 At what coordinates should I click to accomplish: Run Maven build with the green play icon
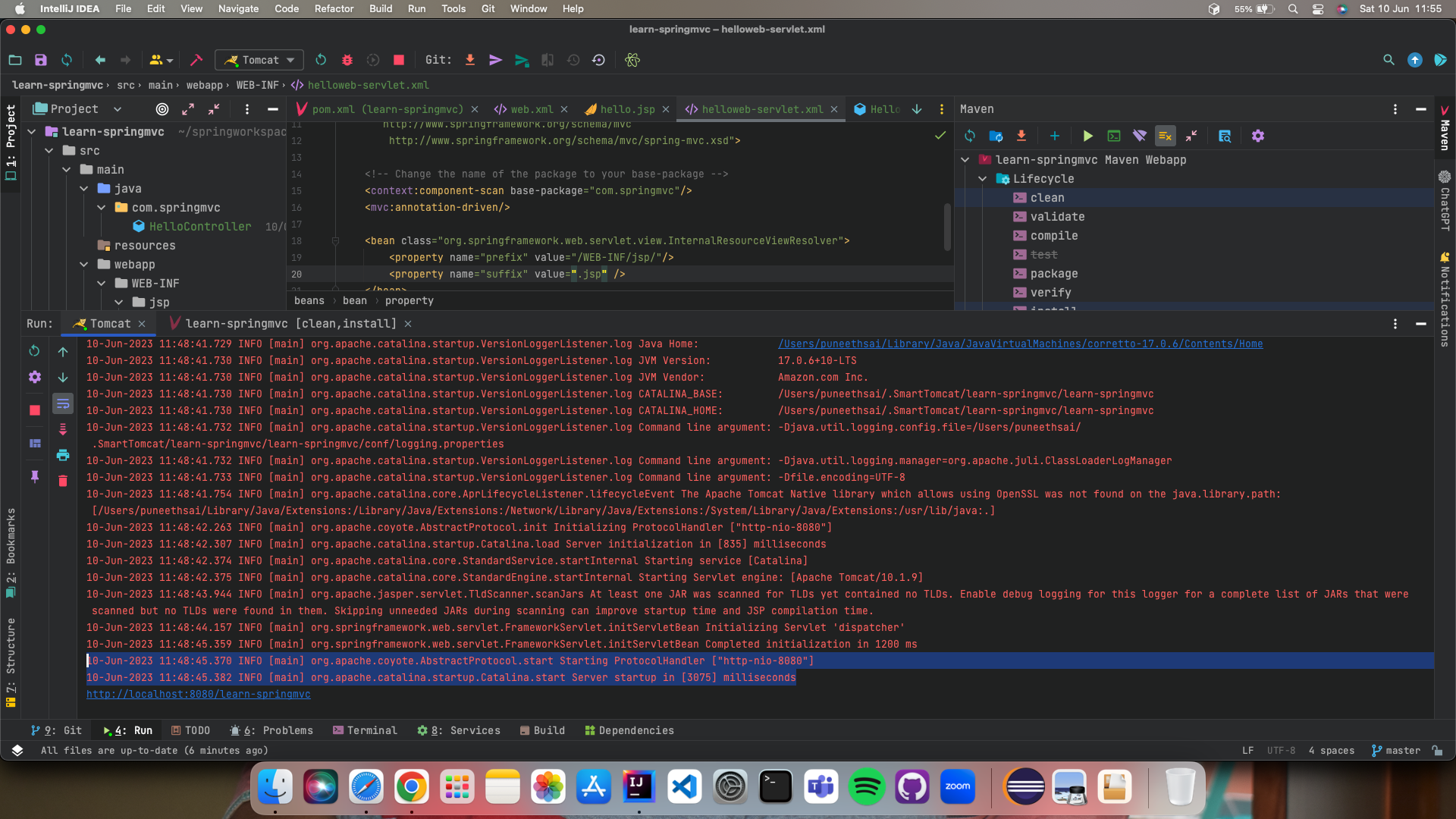point(1087,136)
